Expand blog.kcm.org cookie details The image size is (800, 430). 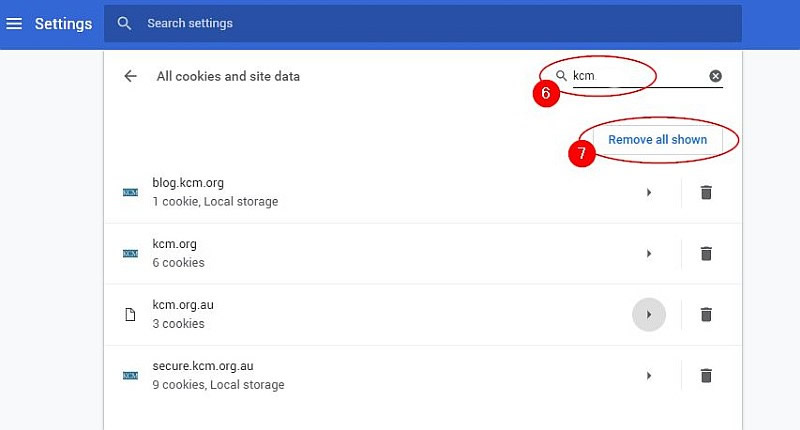tap(649, 192)
